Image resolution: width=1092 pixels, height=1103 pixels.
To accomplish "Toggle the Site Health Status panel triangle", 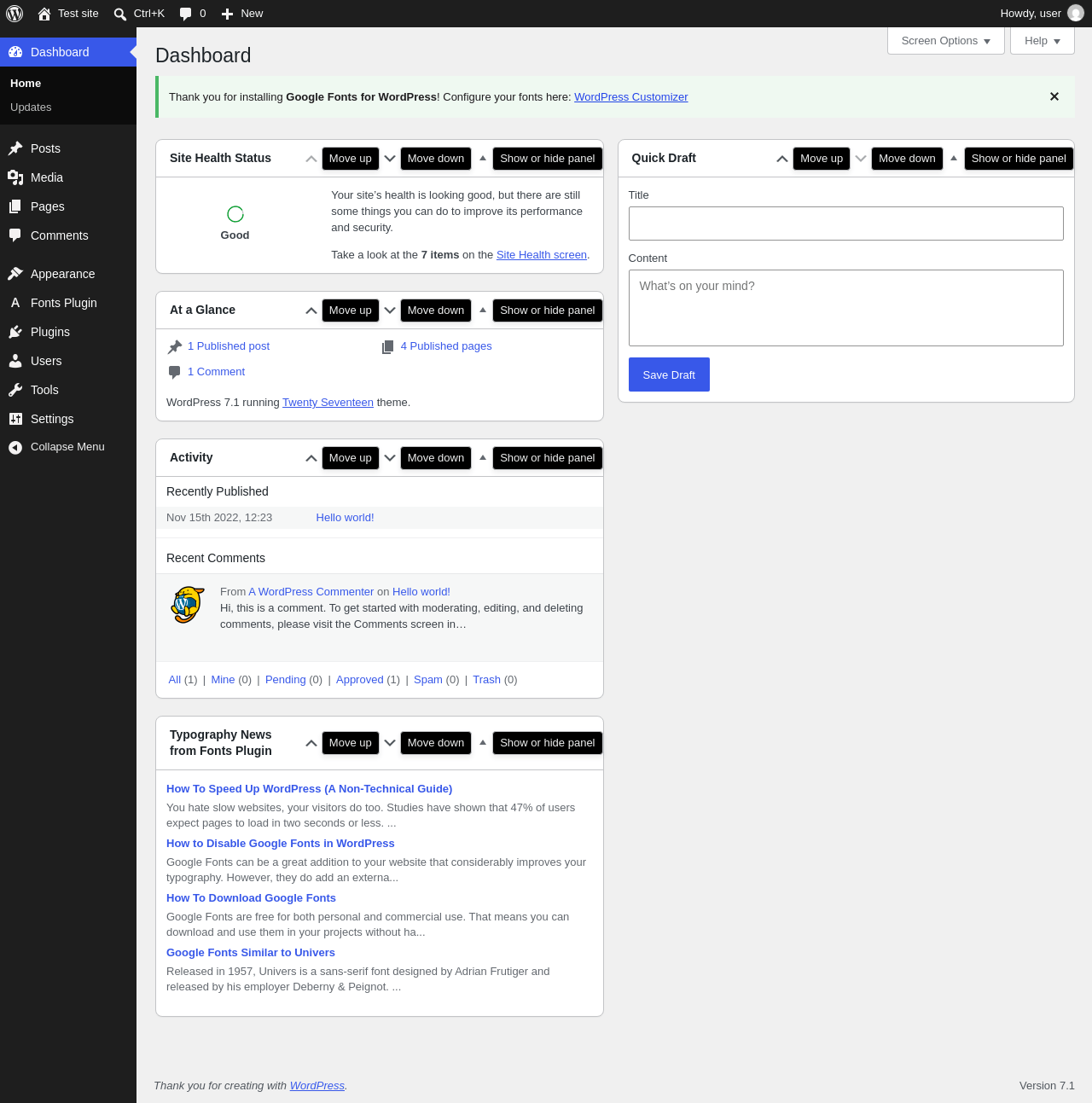I will pos(483,158).
